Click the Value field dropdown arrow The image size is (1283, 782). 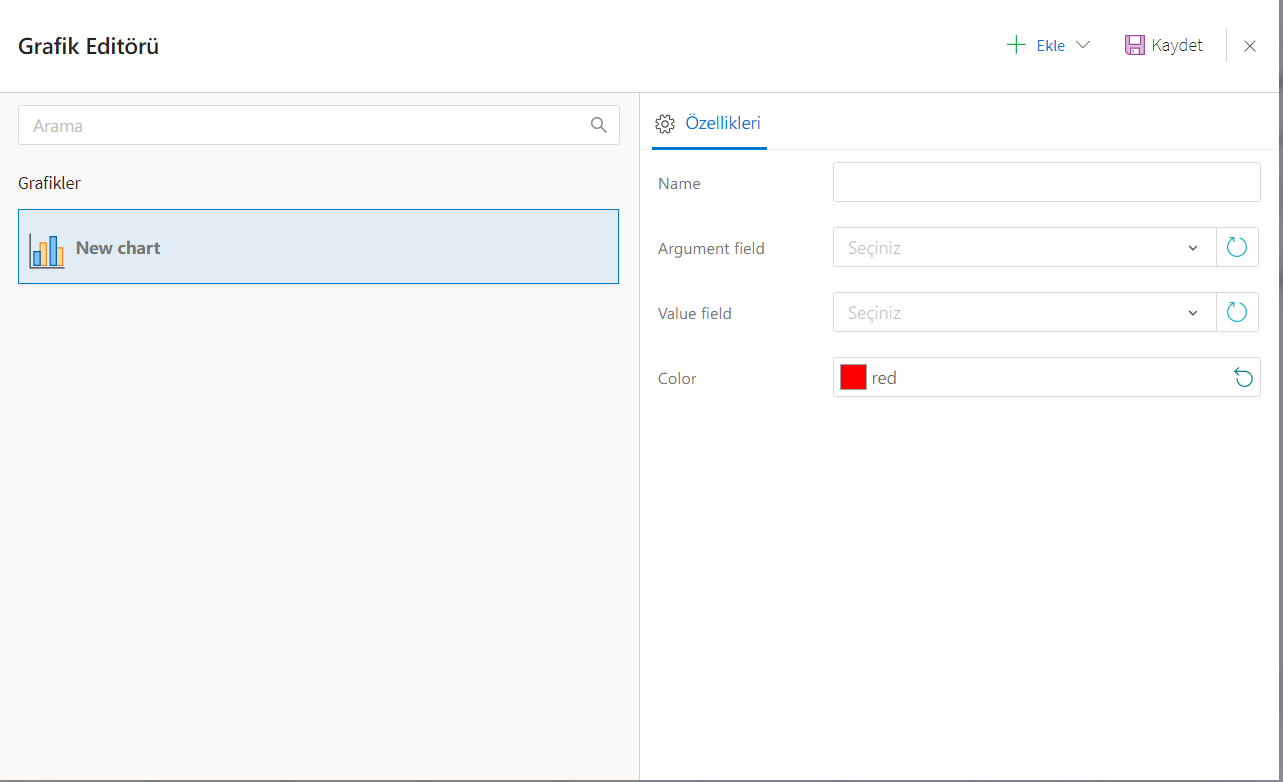click(1193, 313)
